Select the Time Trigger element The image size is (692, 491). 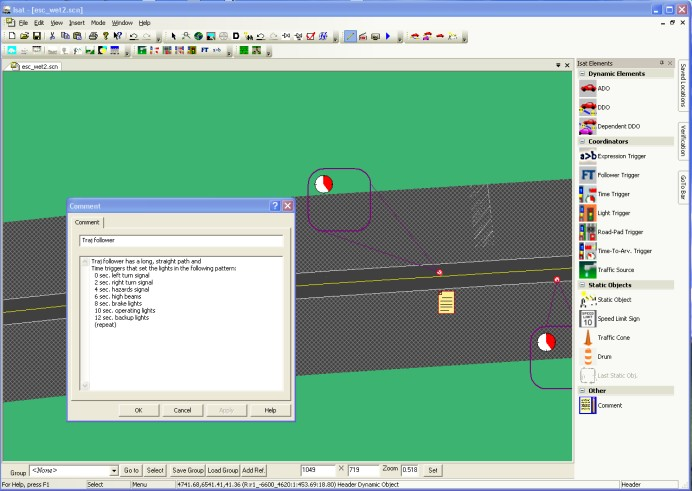tap(588, 194)
